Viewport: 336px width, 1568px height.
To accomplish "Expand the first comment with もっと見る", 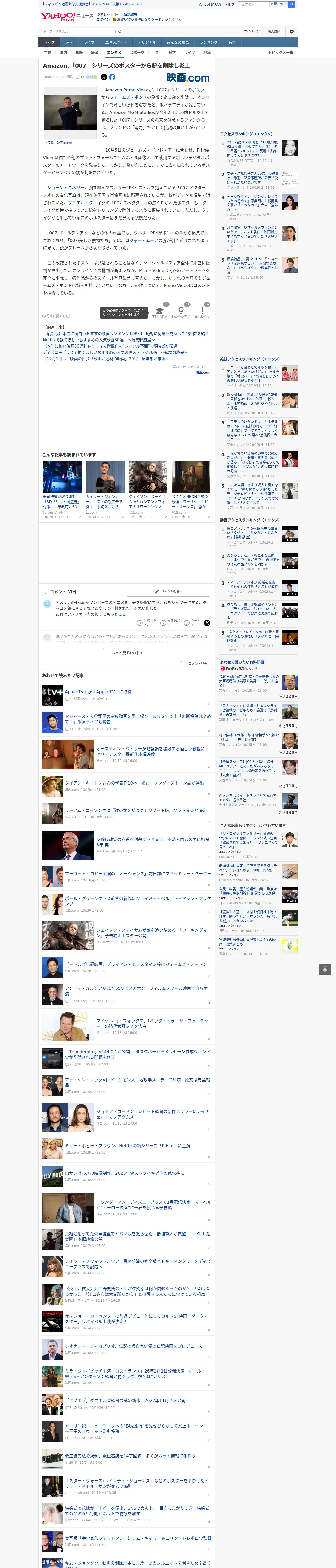I will (x=116, y=614).
